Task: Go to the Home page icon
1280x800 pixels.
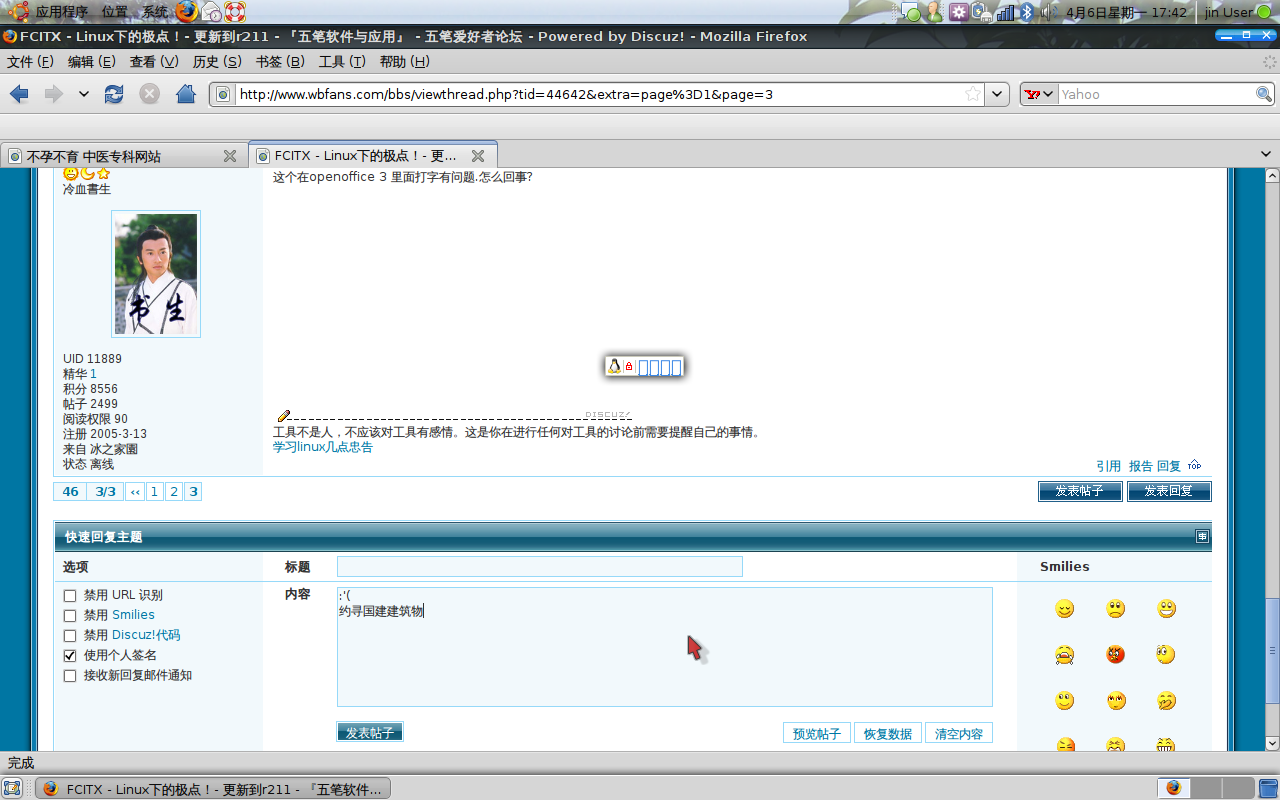Action: pyautogui.click(x=186, y=94)
